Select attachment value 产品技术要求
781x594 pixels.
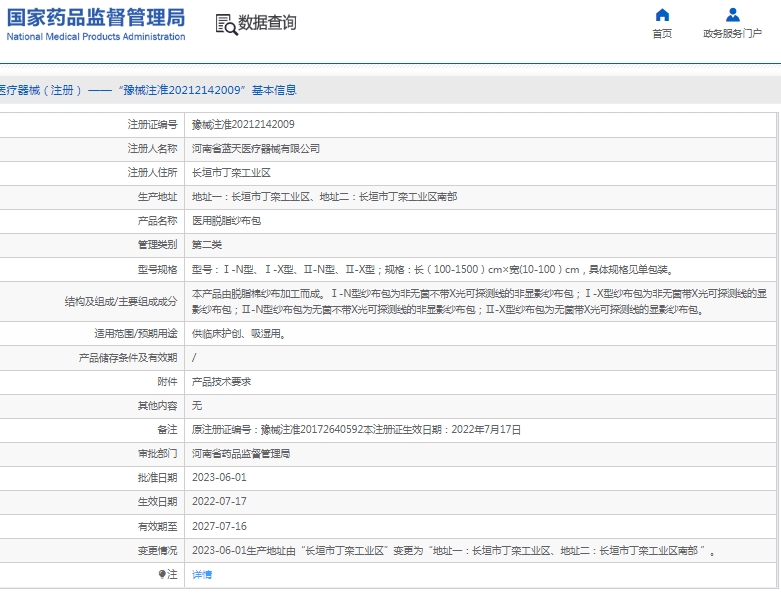222,381
